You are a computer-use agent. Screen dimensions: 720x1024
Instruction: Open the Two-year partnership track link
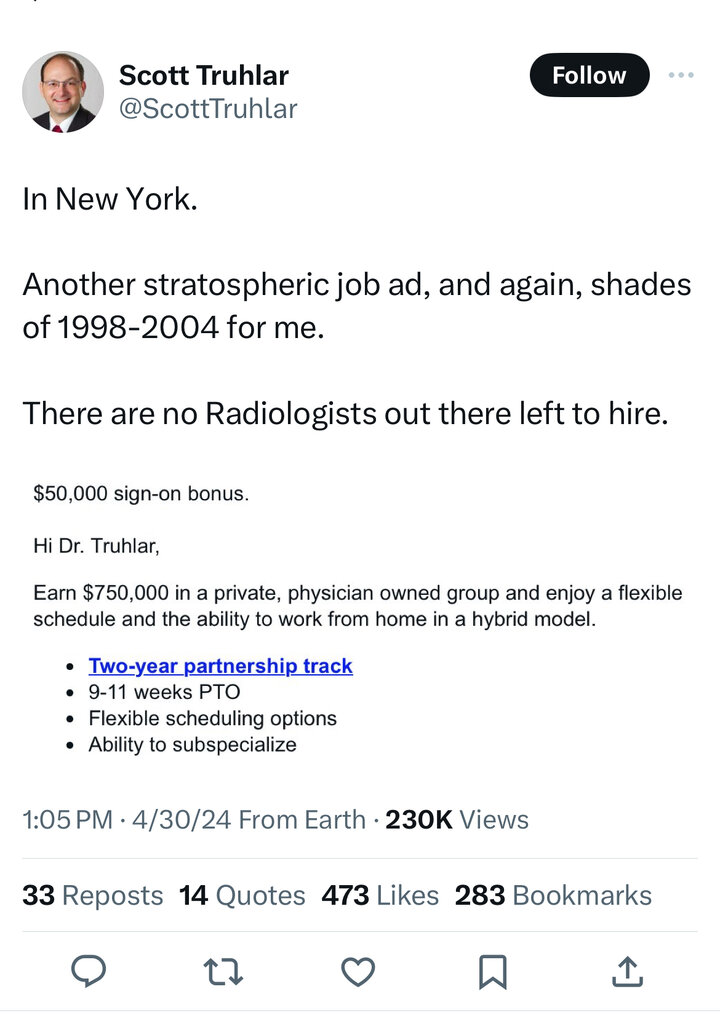[x=220, y=666]
